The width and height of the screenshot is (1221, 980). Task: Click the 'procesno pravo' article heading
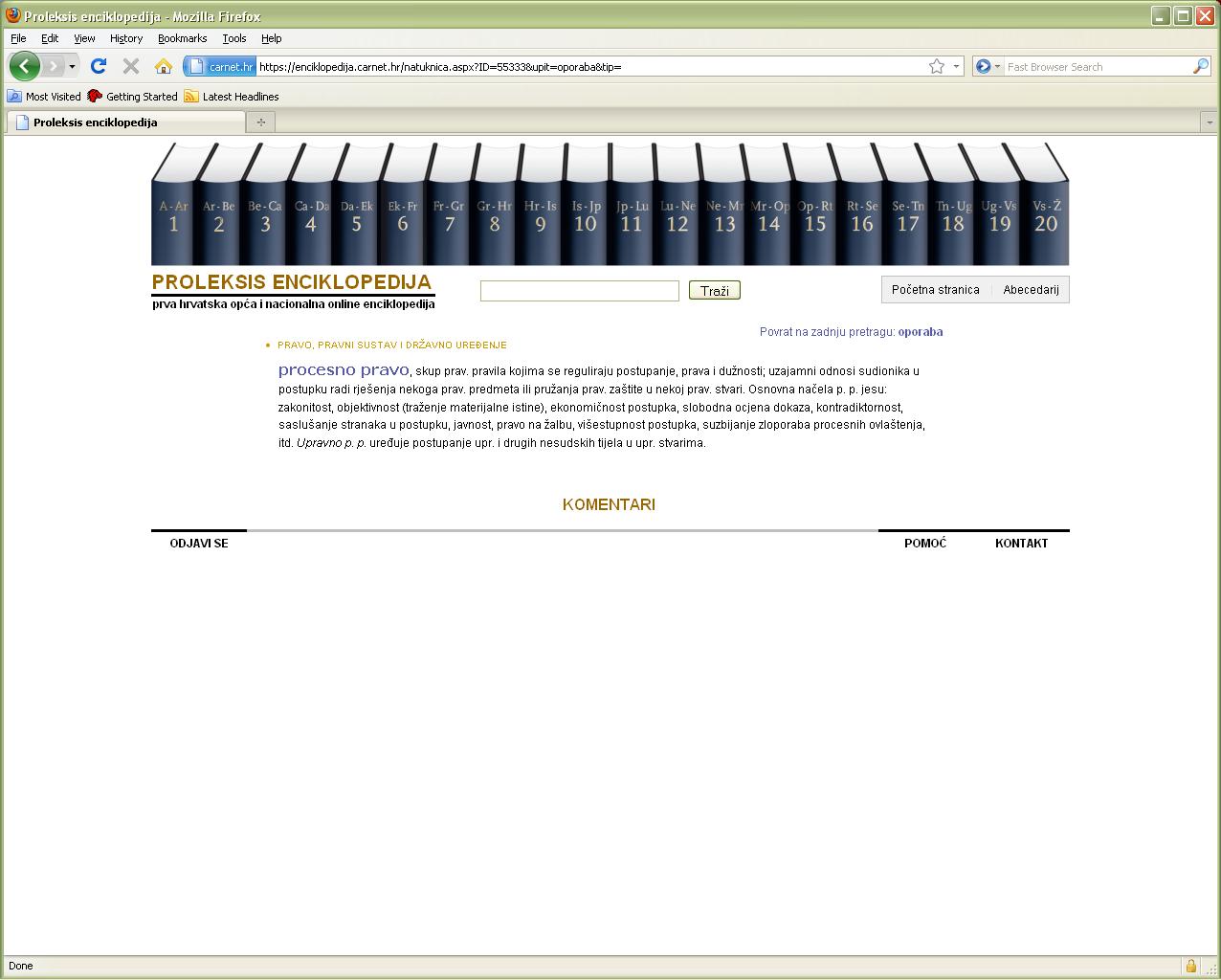(344, 369)
